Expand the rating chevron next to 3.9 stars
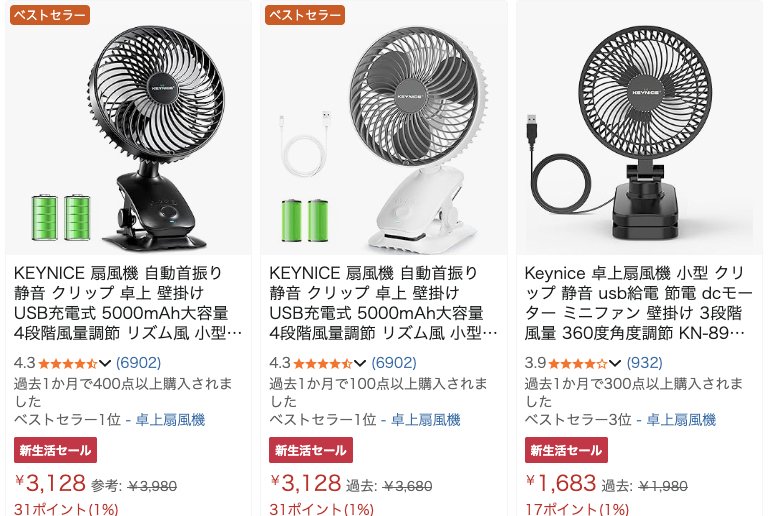 point(615,363)
